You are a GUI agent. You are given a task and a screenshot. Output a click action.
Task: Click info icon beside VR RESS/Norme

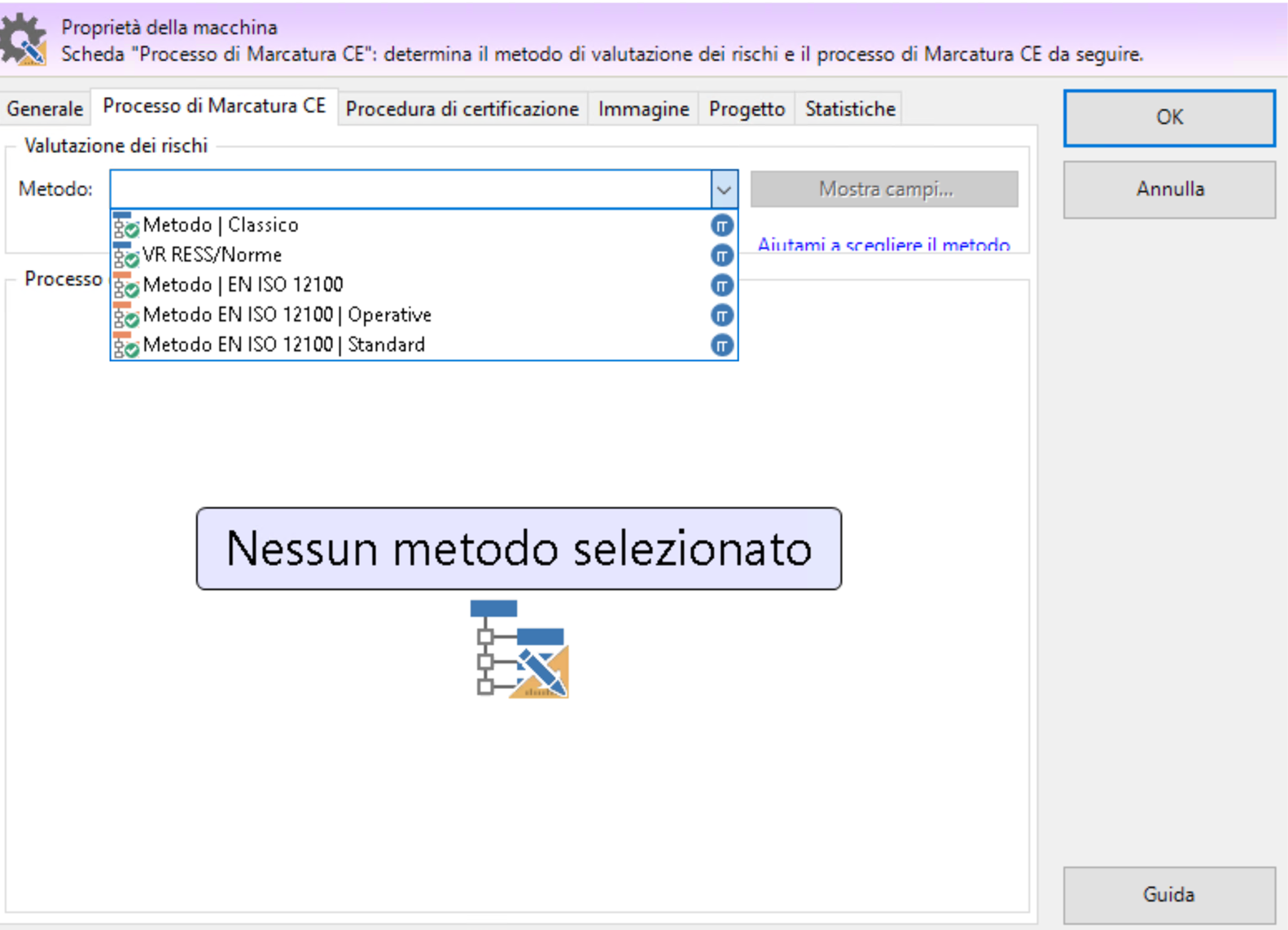(721, 256)
